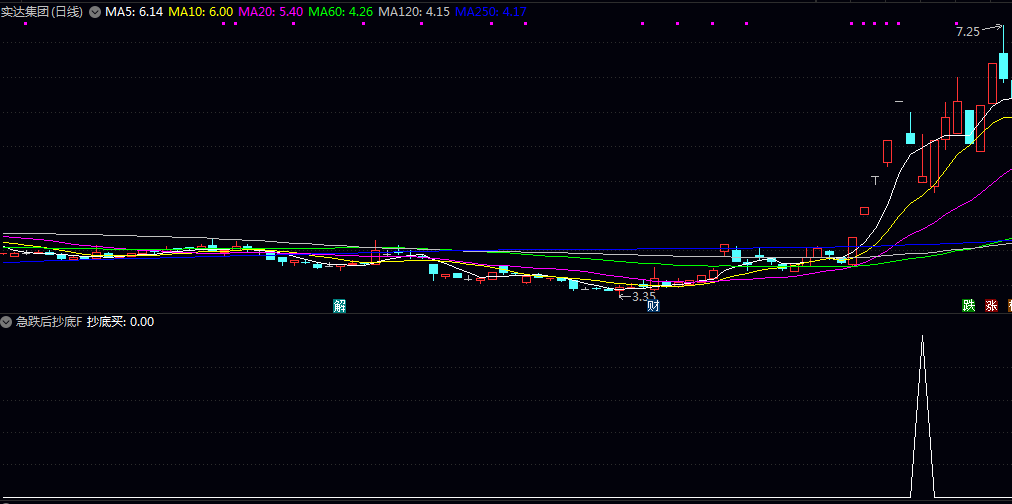This screenshot has height=504, width=1012.
Task: Select the blue MA250 label
Action: tap(490, 12)
